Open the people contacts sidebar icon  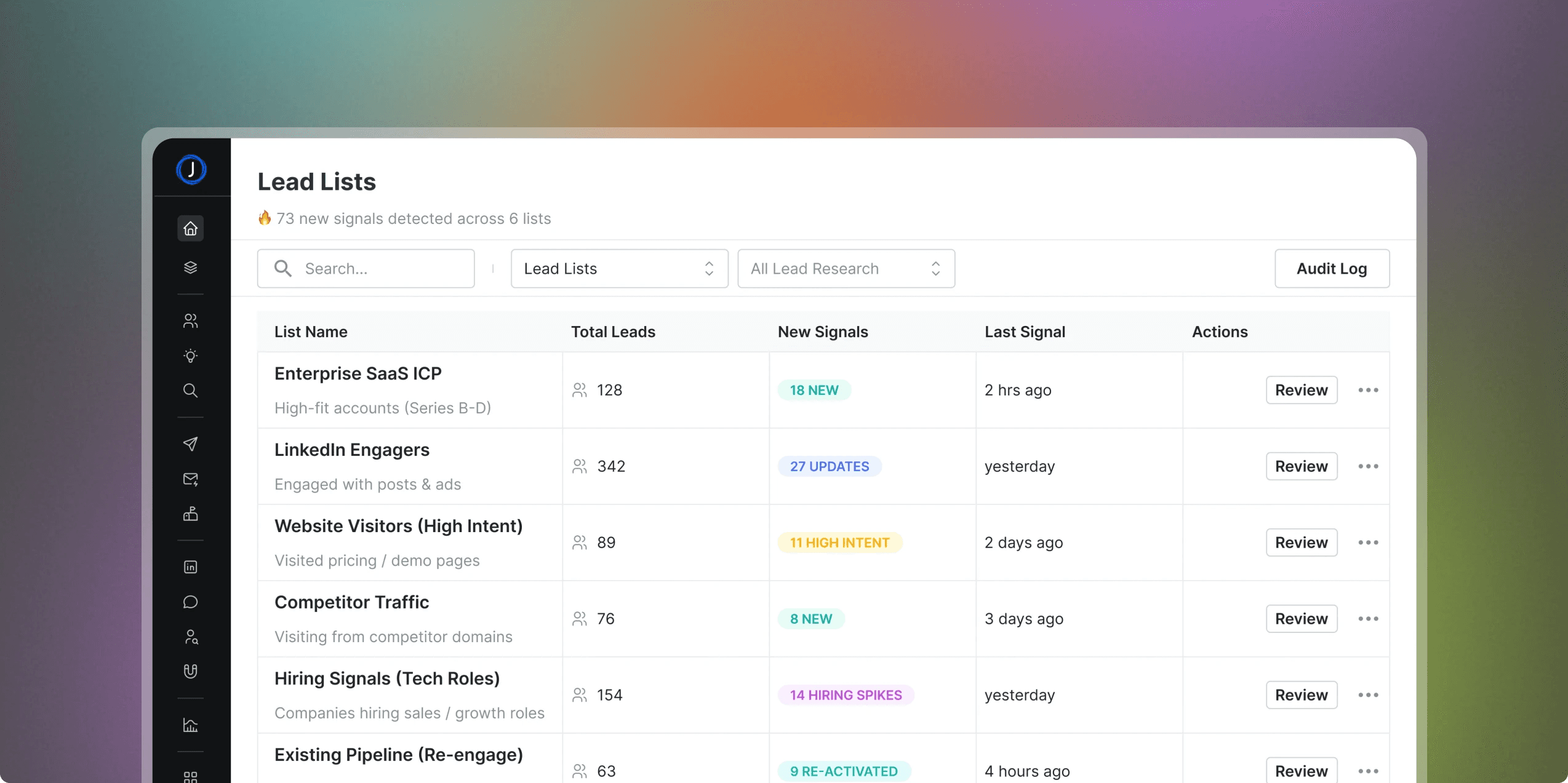[x=190, y=320]
